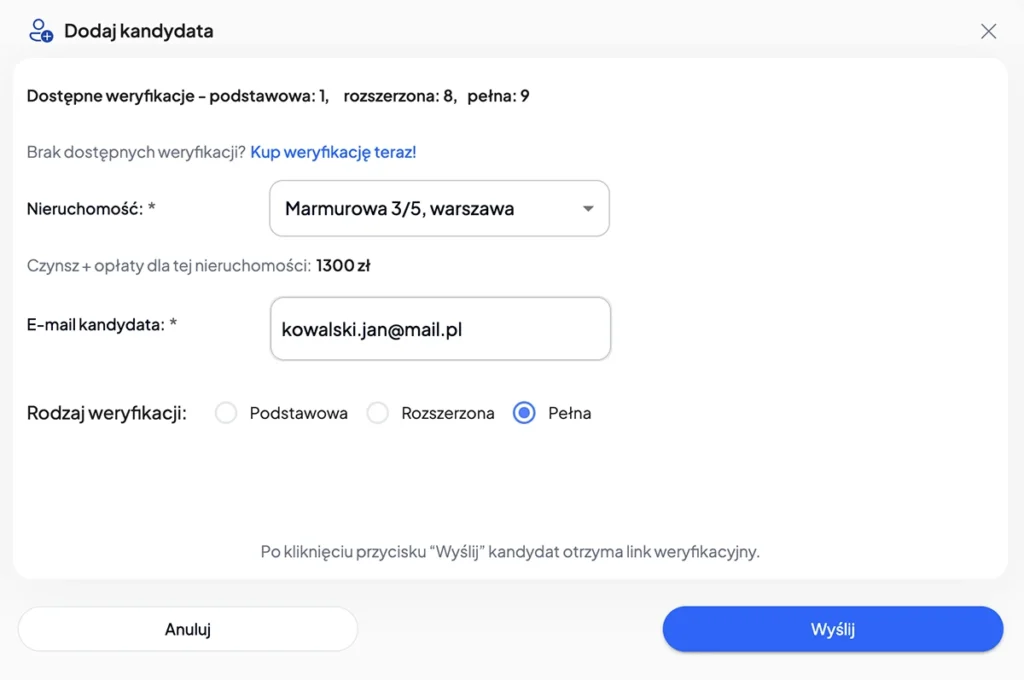The image size is (1024, 680).
Task: Select the Pełna verification radio button
Action: click(x=524, y=413)
